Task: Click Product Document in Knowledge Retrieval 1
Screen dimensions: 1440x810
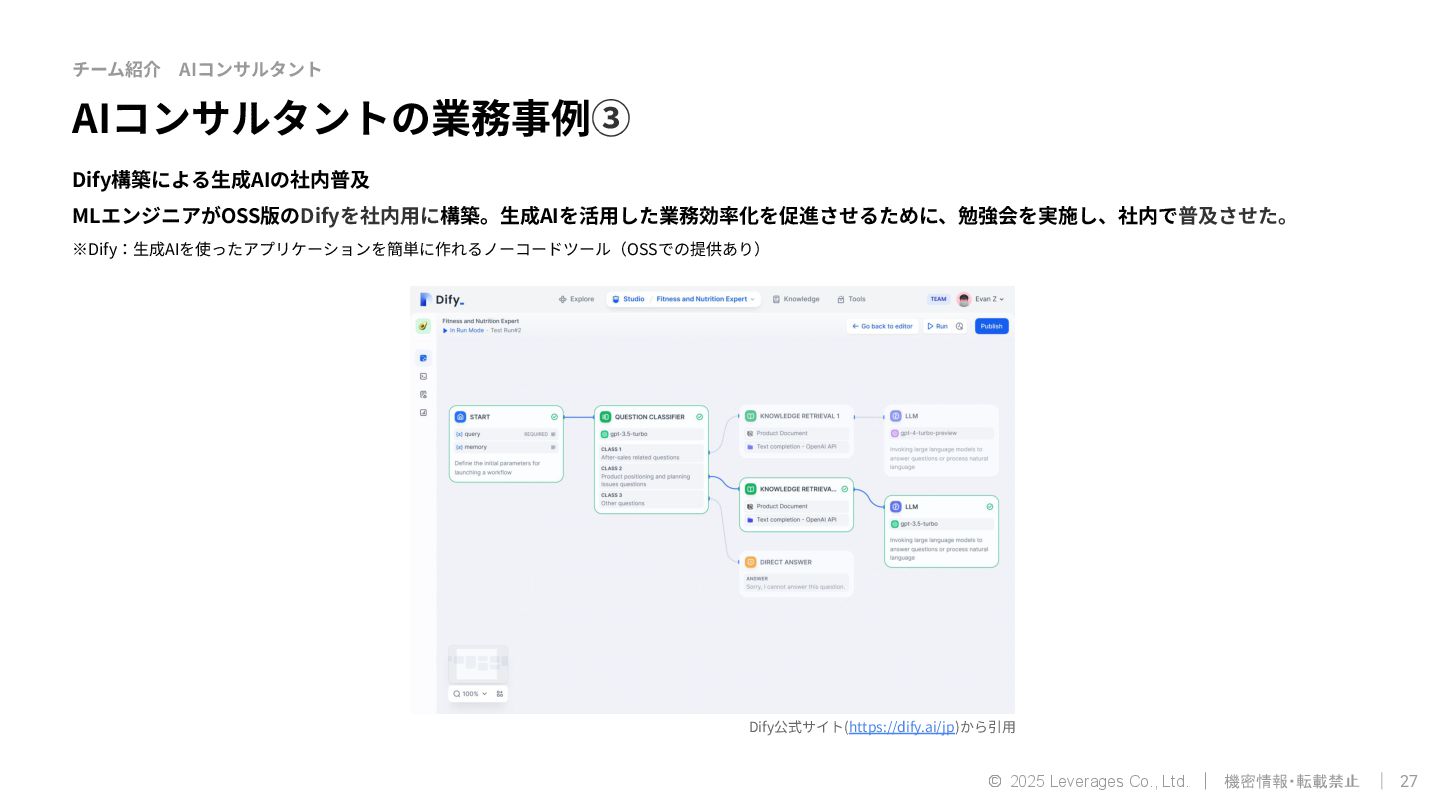Action: click(796, 434)
